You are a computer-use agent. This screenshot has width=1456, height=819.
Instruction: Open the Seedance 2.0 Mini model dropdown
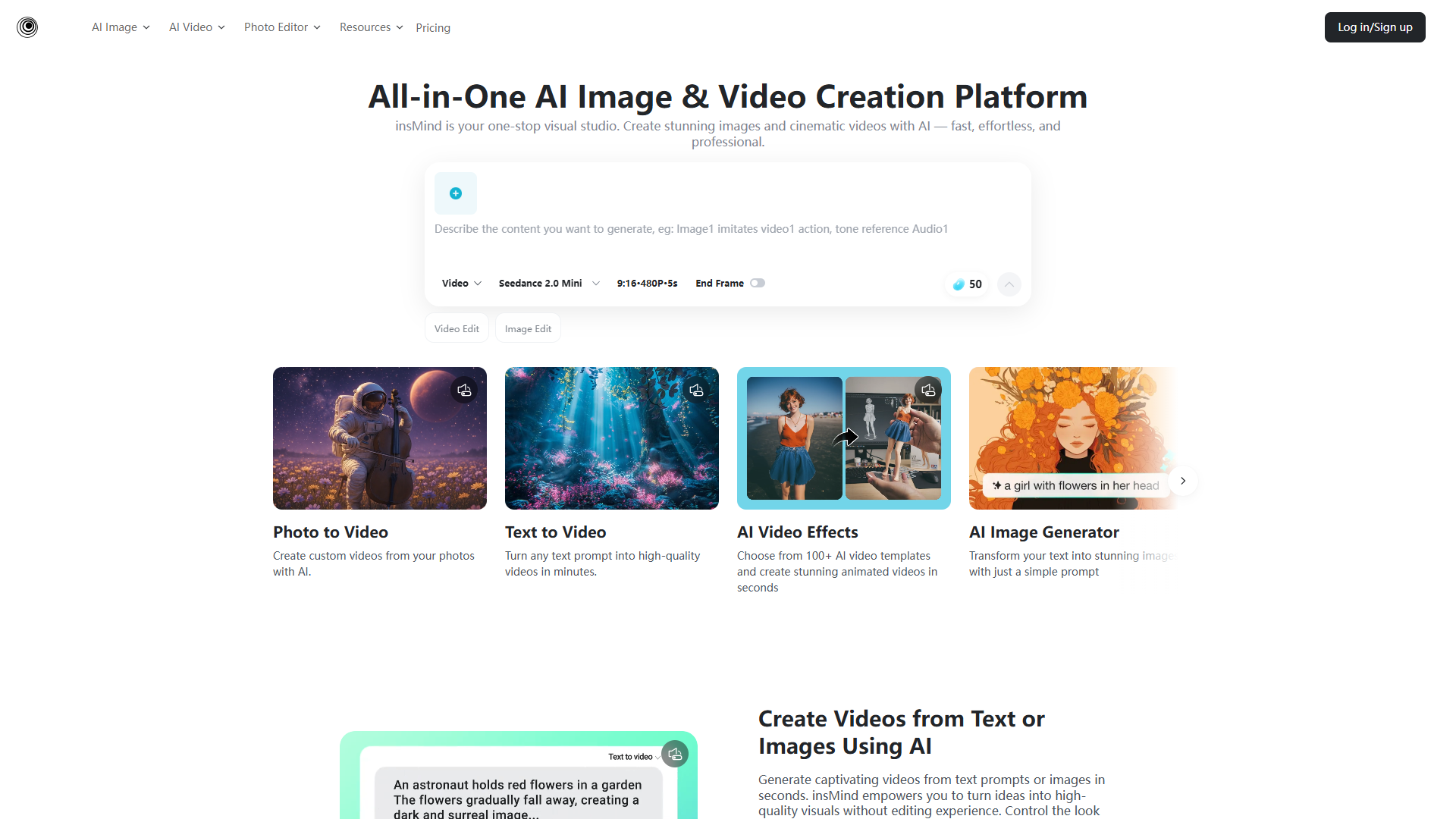(x=549, y=283)
